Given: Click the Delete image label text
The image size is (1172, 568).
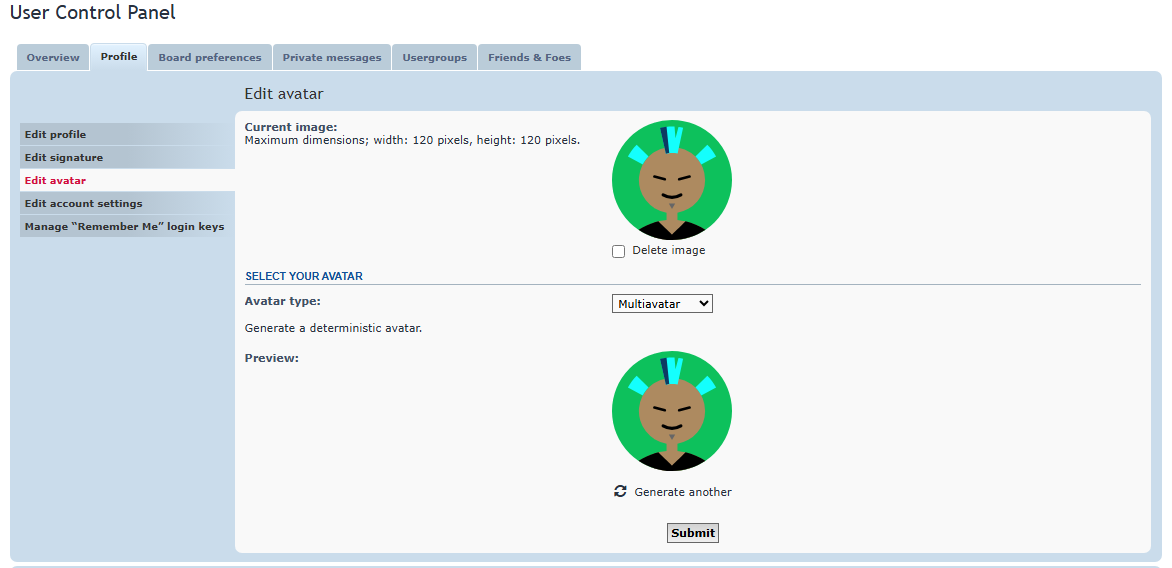Looking at the screenshot, I should pyautogui.click(x=669, y=250).
